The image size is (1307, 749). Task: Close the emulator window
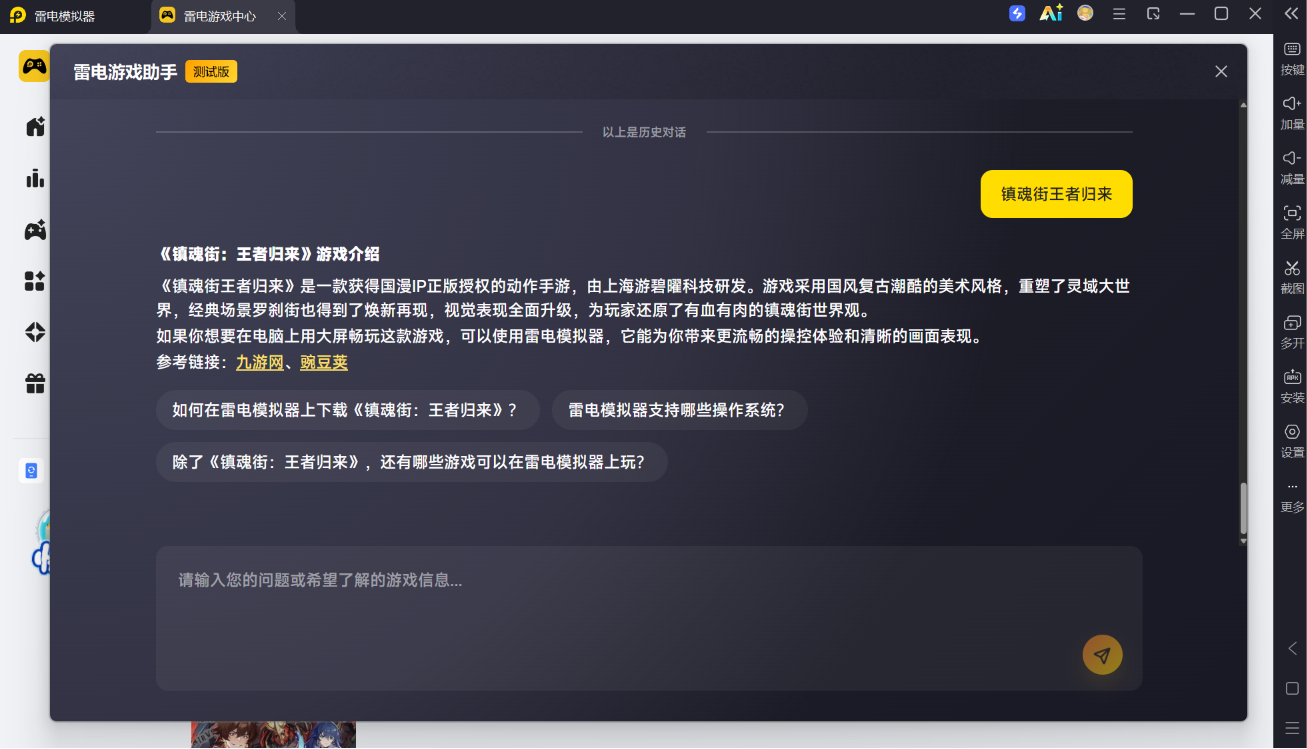[1255, 13]
